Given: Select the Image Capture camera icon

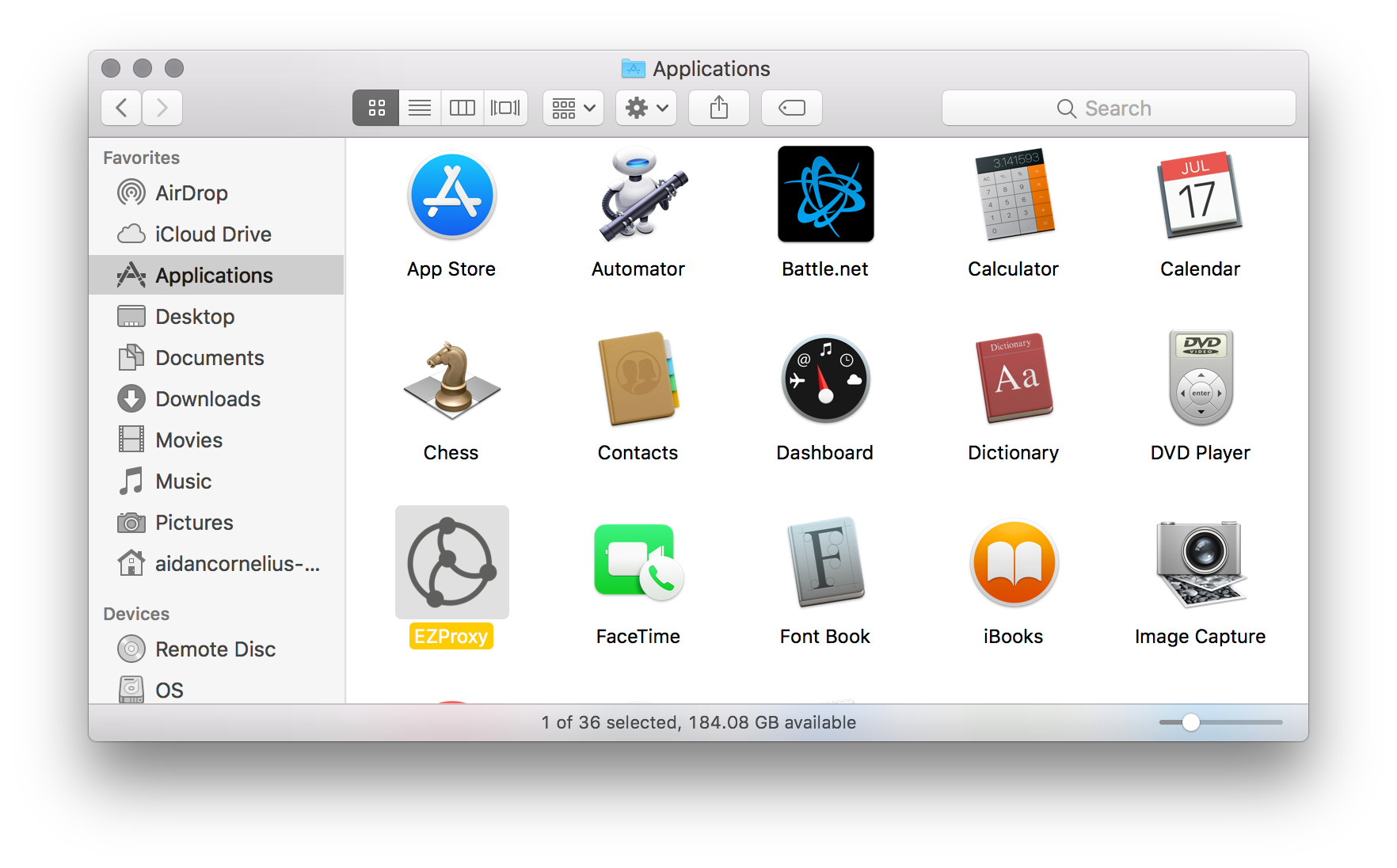Looking at the screenshot, I should point(1201,564).
